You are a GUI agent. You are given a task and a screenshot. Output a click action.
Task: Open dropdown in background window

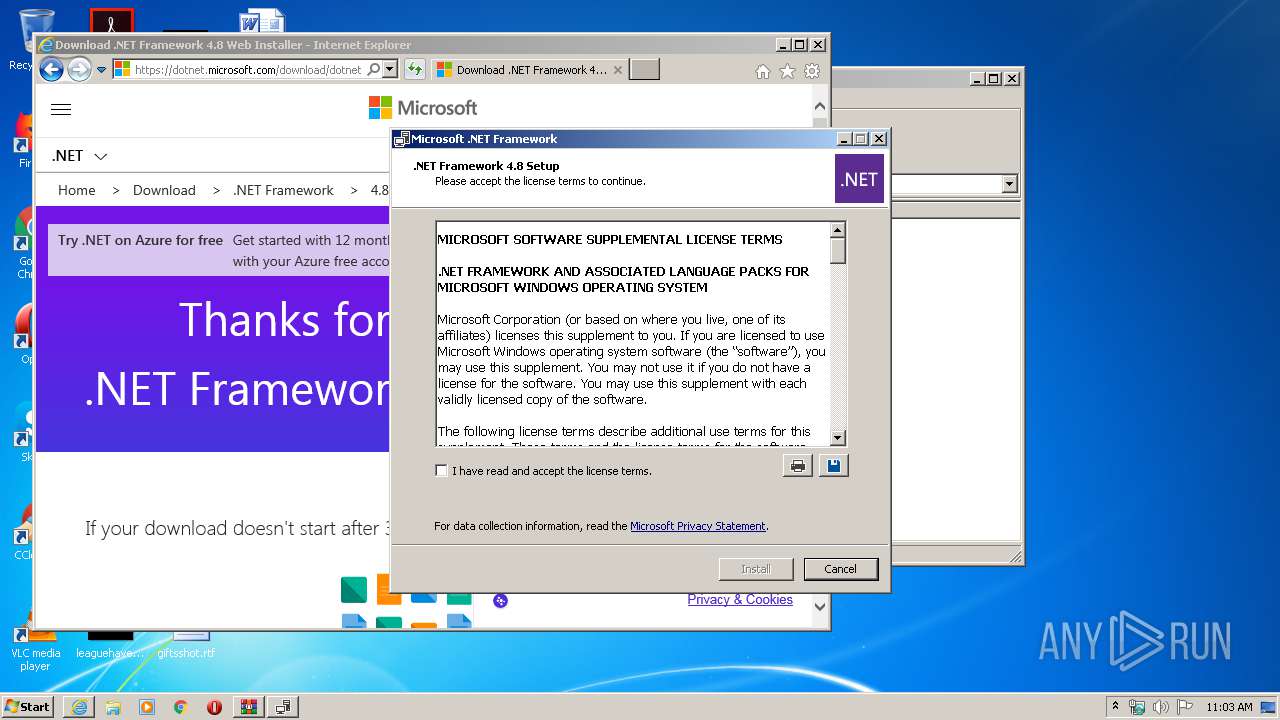pyautogui.click(x=1009, y=184)
